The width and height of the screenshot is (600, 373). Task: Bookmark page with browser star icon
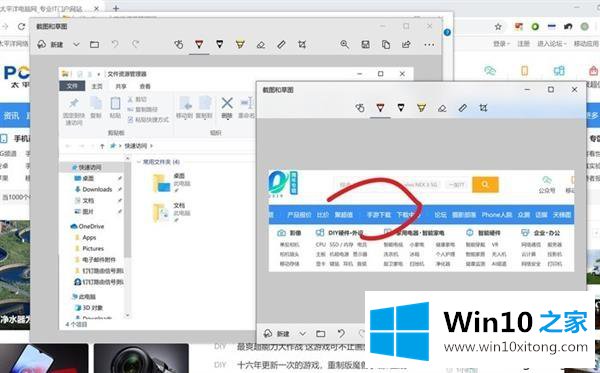(498, 26)
